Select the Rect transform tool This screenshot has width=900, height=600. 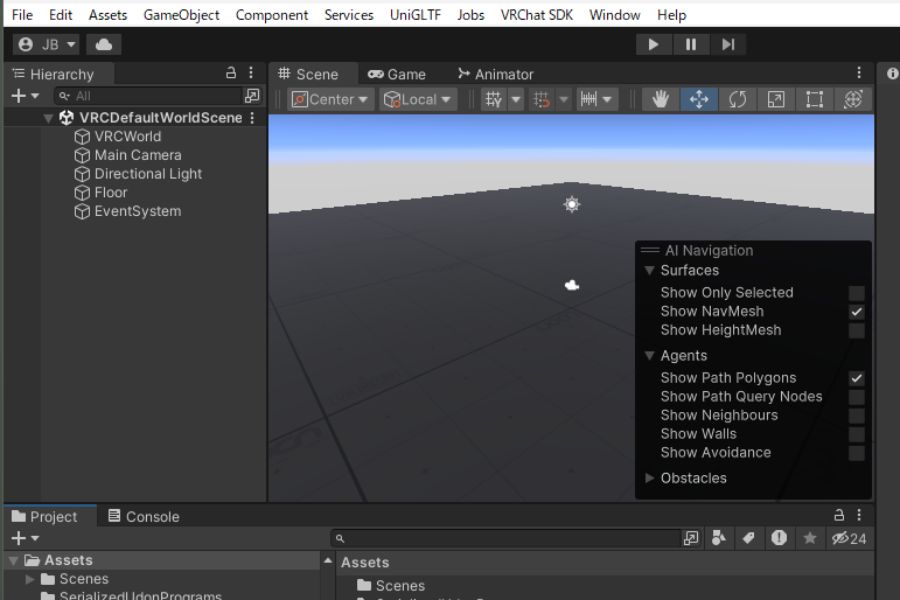814,99
